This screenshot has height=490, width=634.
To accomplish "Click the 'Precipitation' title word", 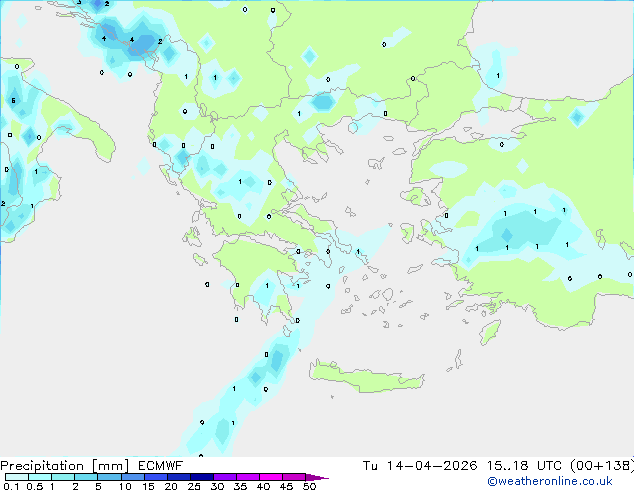I will (x=42, y=466).
